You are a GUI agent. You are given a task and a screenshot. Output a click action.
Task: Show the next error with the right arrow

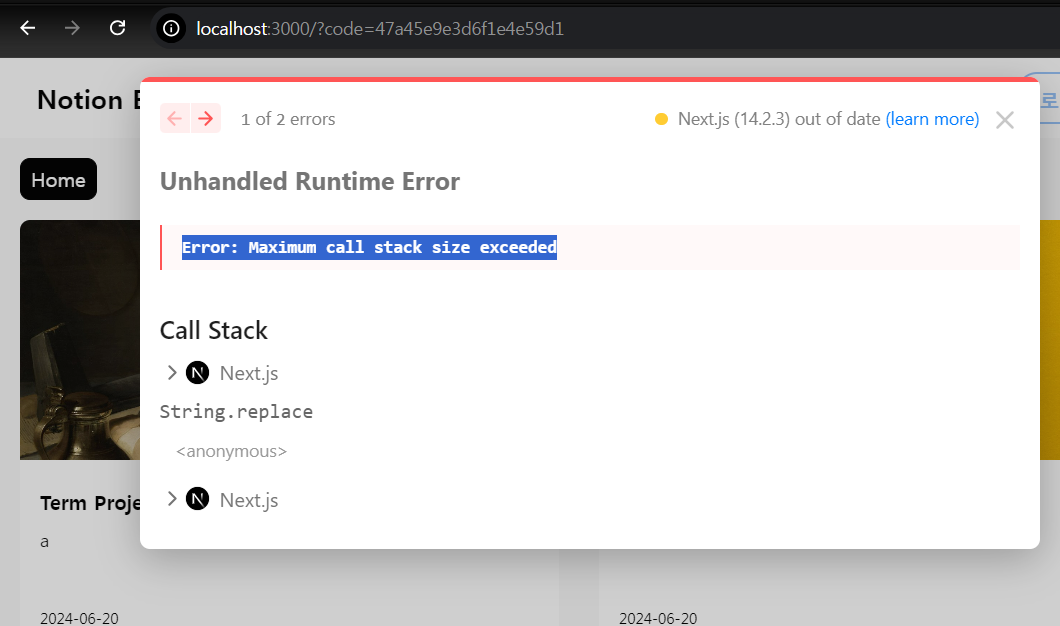[206, 118]
